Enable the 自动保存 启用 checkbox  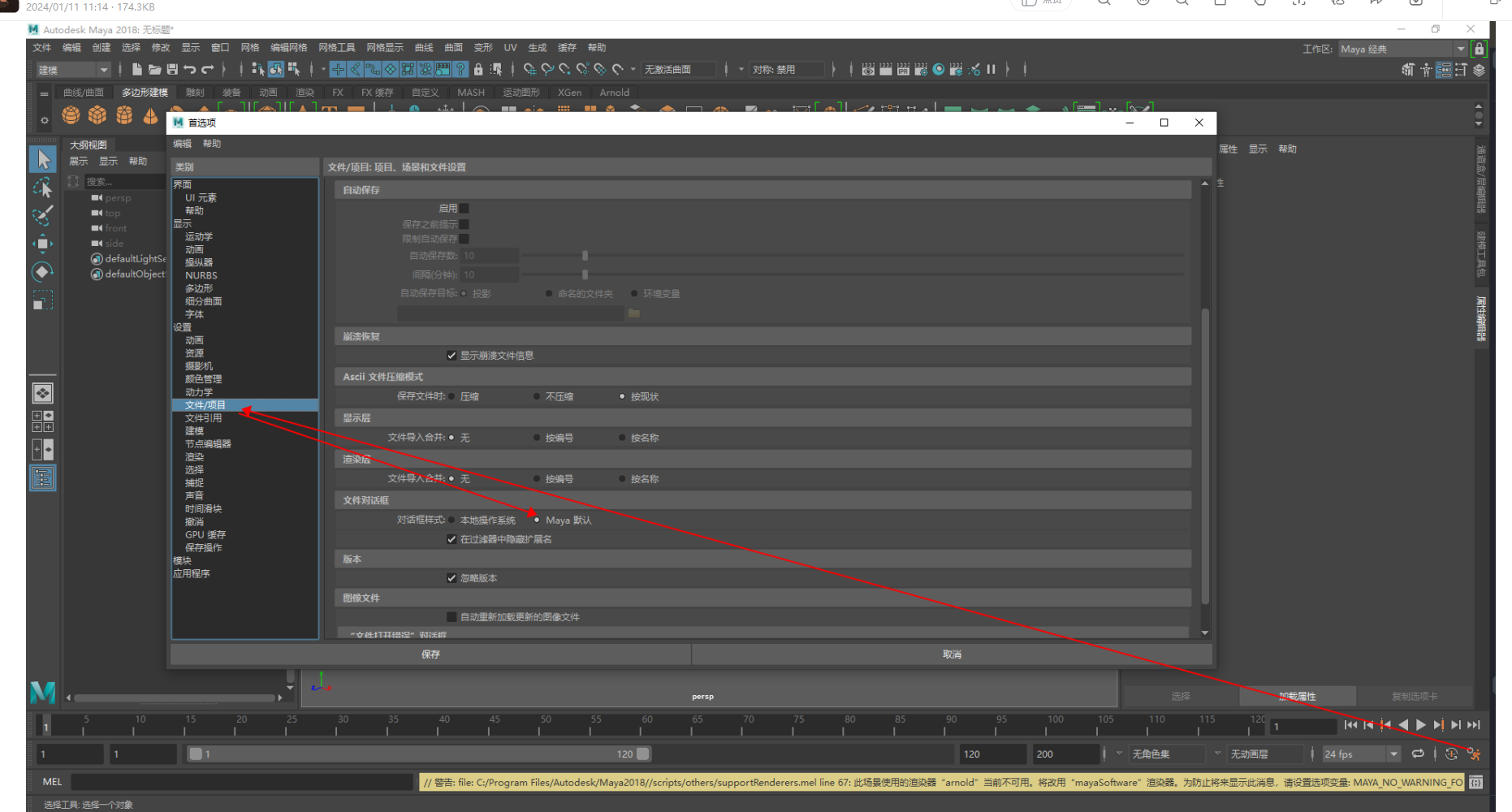(464, 209)
